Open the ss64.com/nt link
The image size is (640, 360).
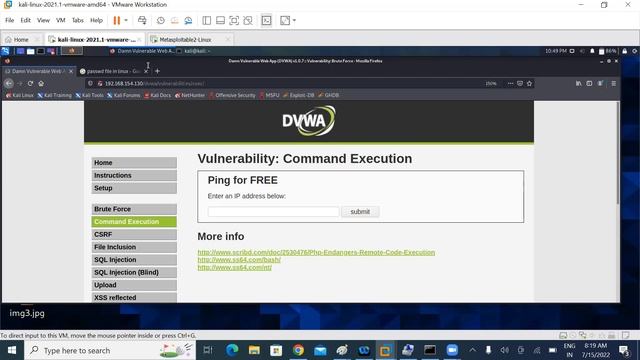point(235,267)
